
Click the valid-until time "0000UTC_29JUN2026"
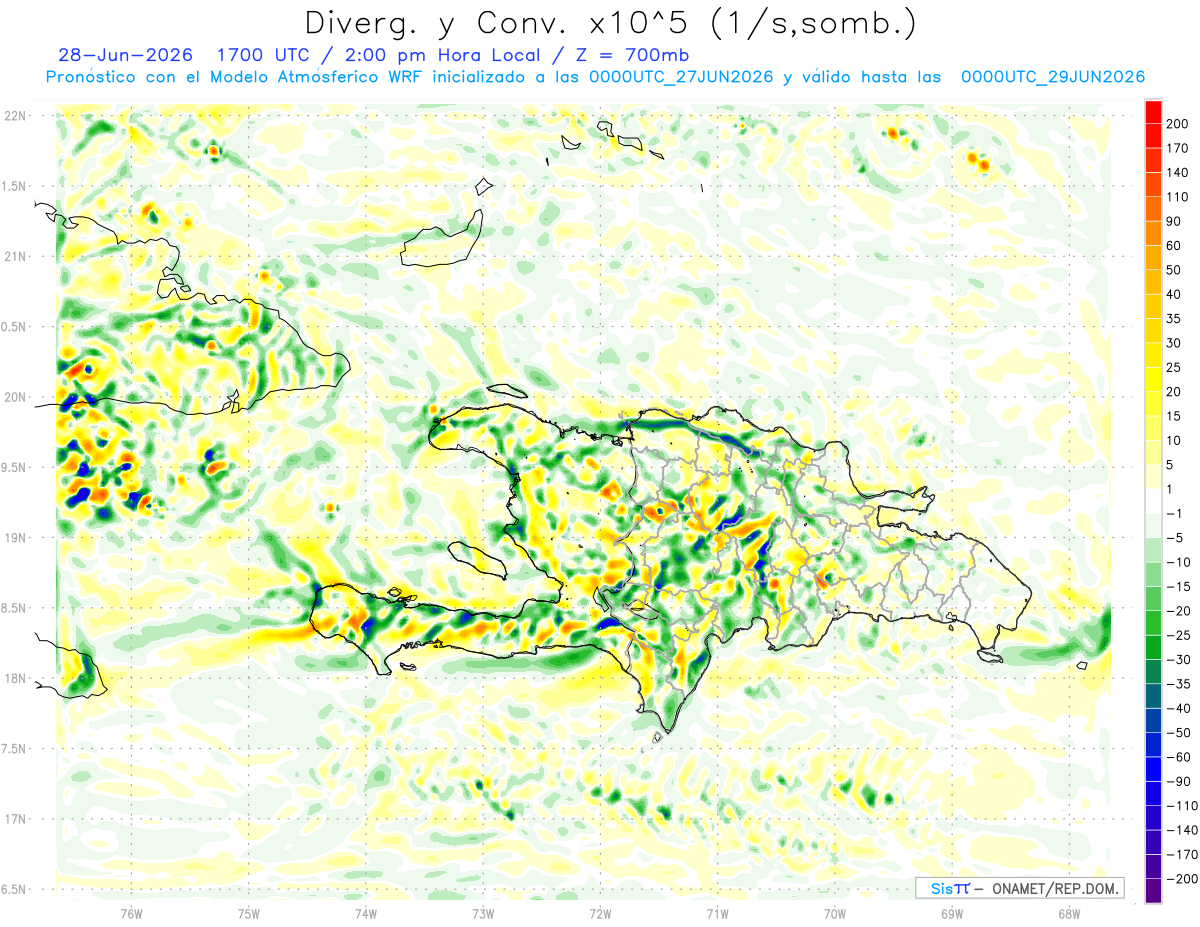pos(1052,77)
